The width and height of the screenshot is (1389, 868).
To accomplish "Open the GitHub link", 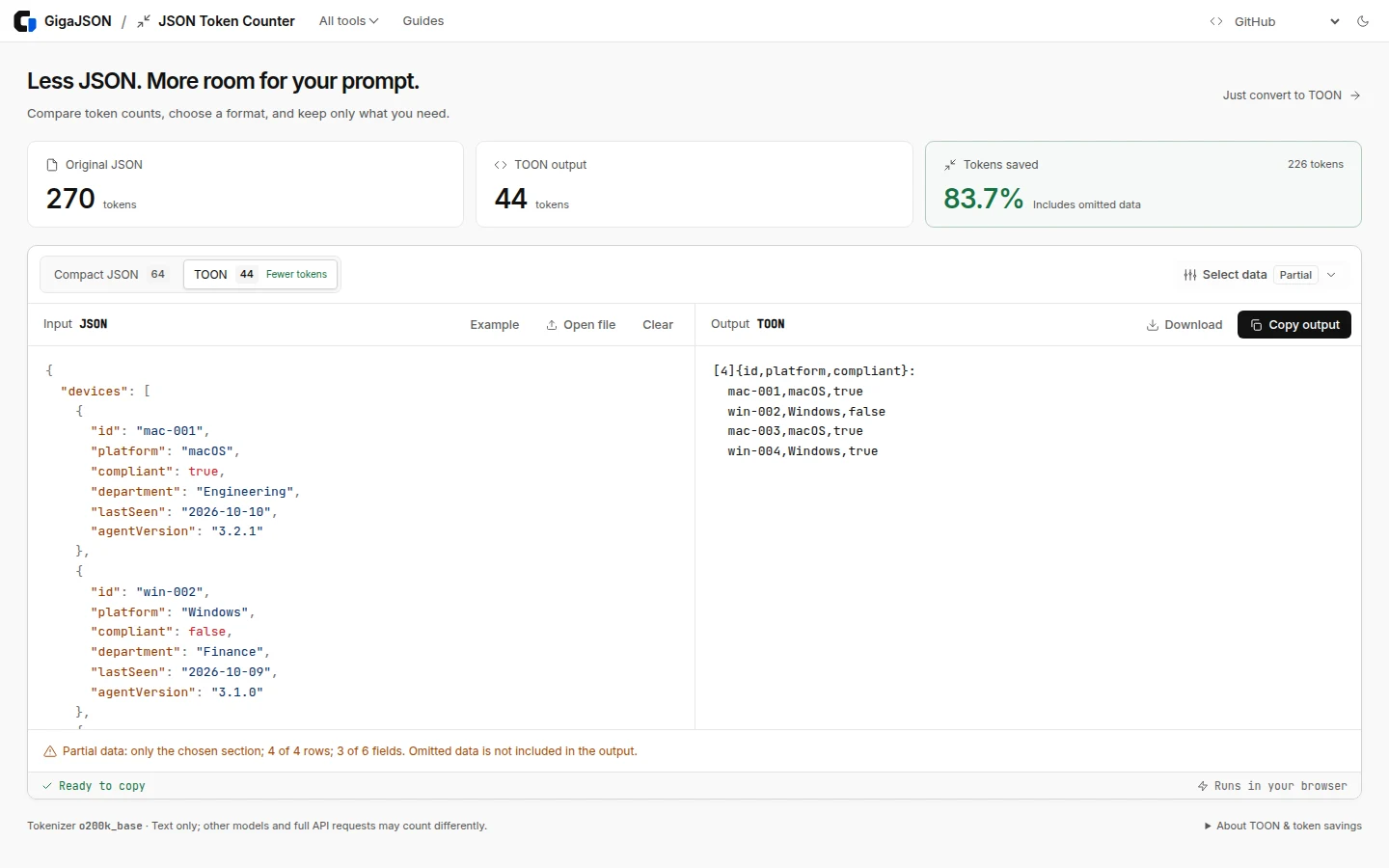I will tap(1255, 21).
